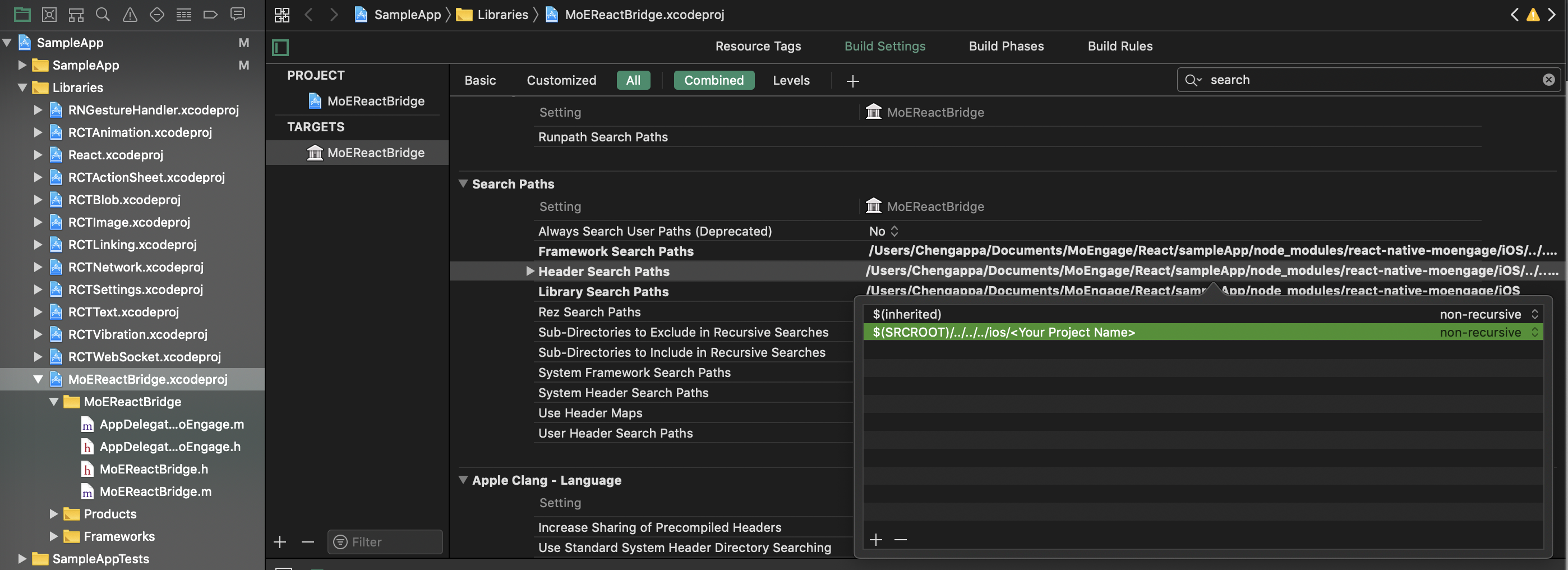Go forward in editor history
This screenshot has height=570, width=1568.
(x=334, y=15)
